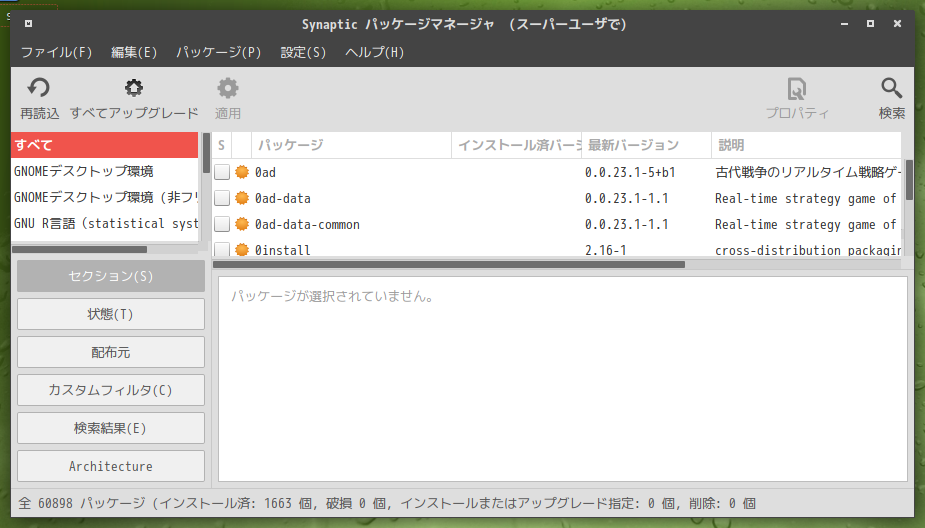The width and height of the screenshot is (925, 528).
Task: Select GNOMEデスクトップ環境 (非フリー) section
Action: coord(104,197)
